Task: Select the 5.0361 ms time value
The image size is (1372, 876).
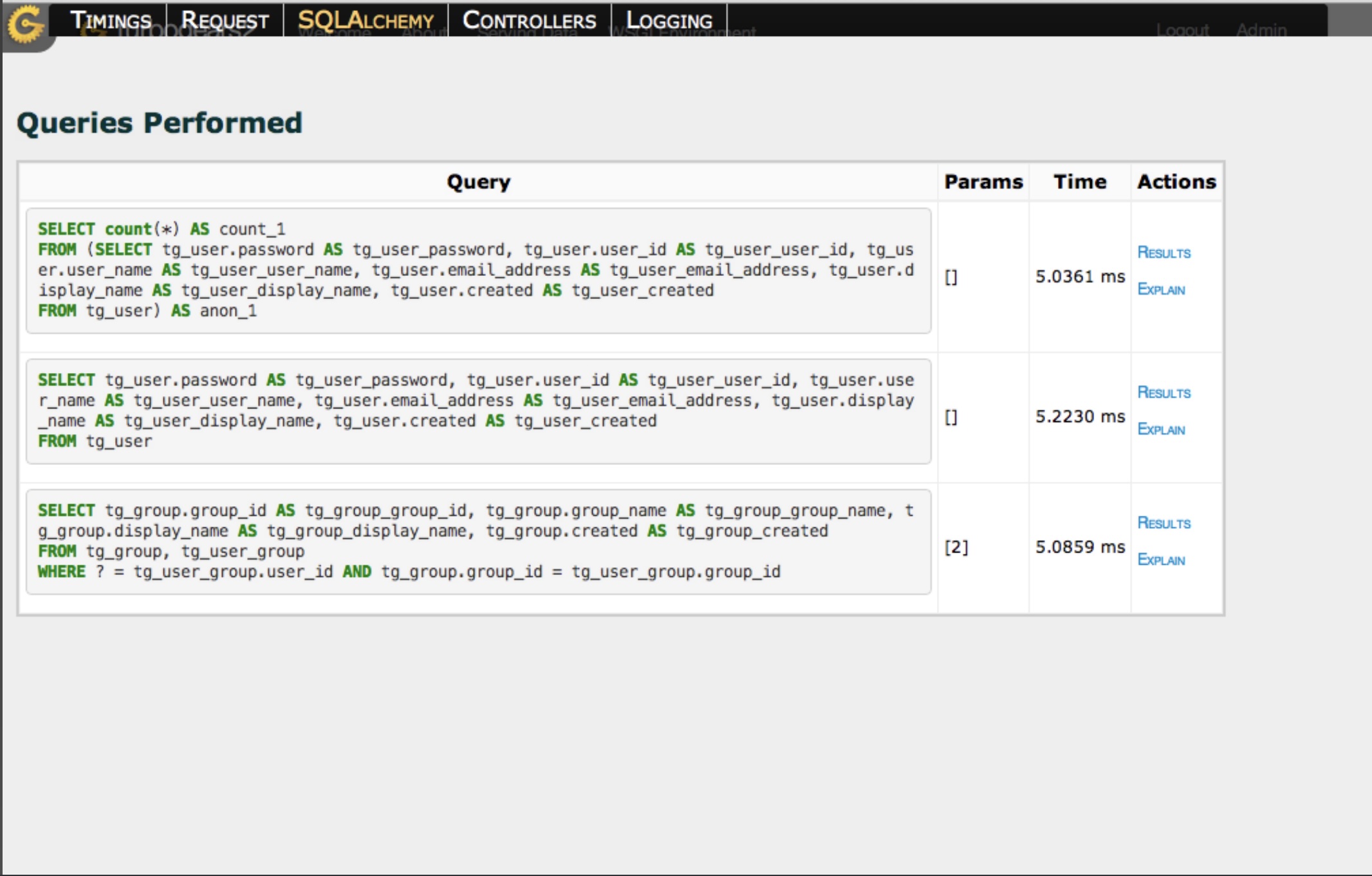Action: point(1080,277)
